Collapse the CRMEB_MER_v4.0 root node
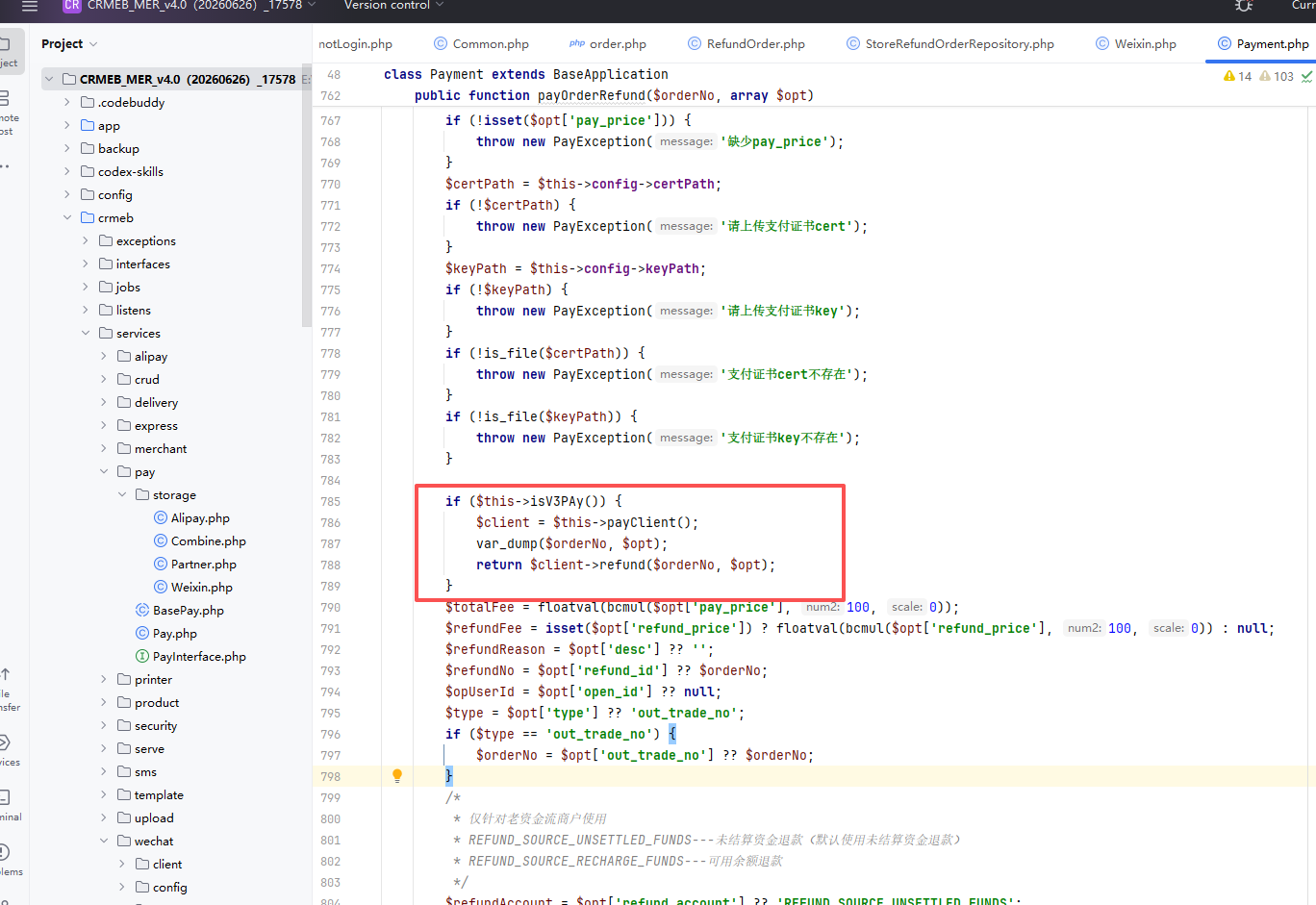The image size is (1316, 905). pyautogui.click(x=49, y=79)
